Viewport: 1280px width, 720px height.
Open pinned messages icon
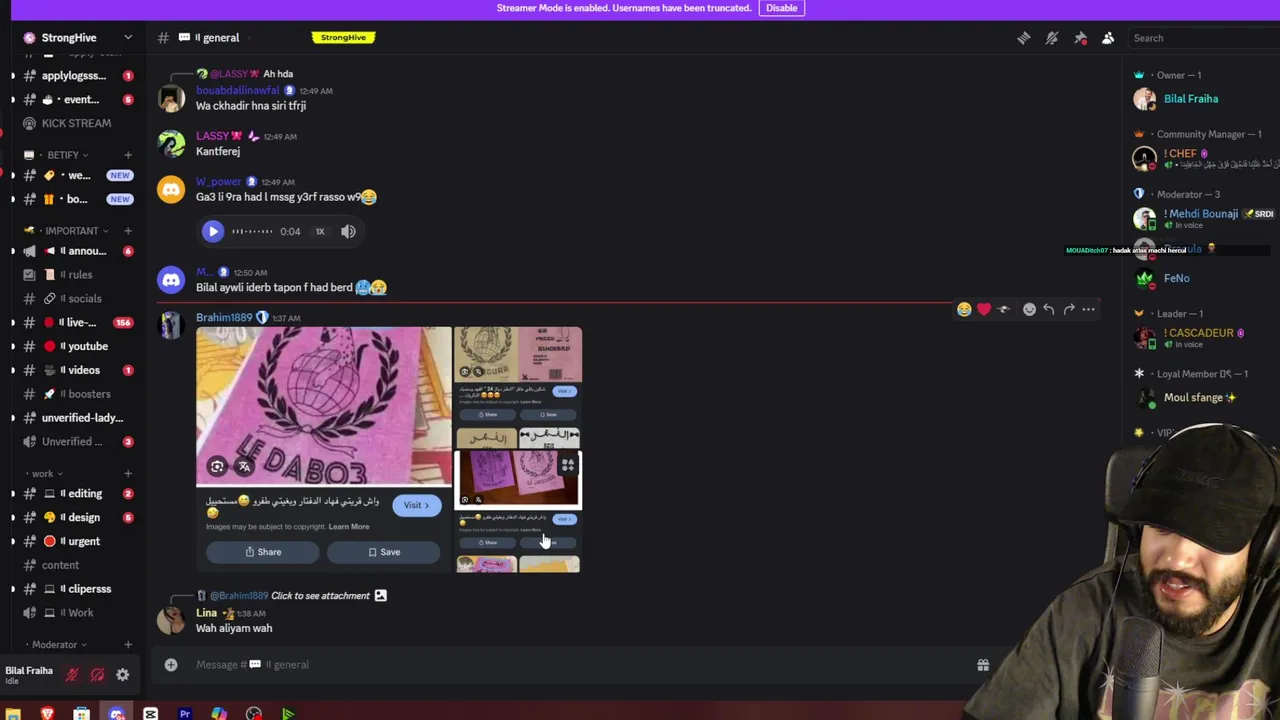pos(1080,38)
